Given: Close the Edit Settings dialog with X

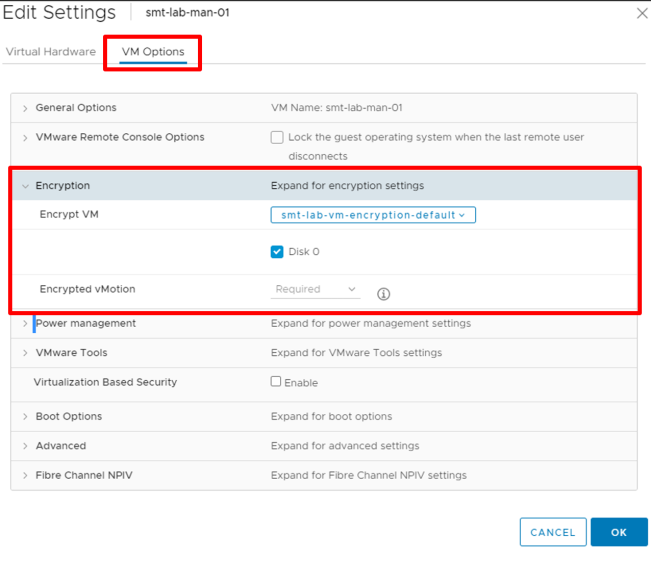Looking at the screenshot, I should point(641,14).
